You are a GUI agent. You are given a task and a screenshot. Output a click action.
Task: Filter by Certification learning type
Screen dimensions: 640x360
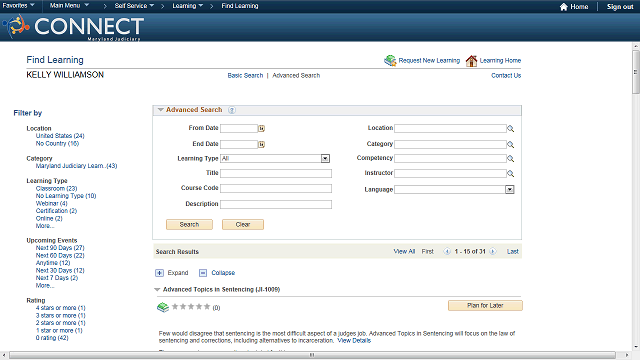tap(56, 211)
